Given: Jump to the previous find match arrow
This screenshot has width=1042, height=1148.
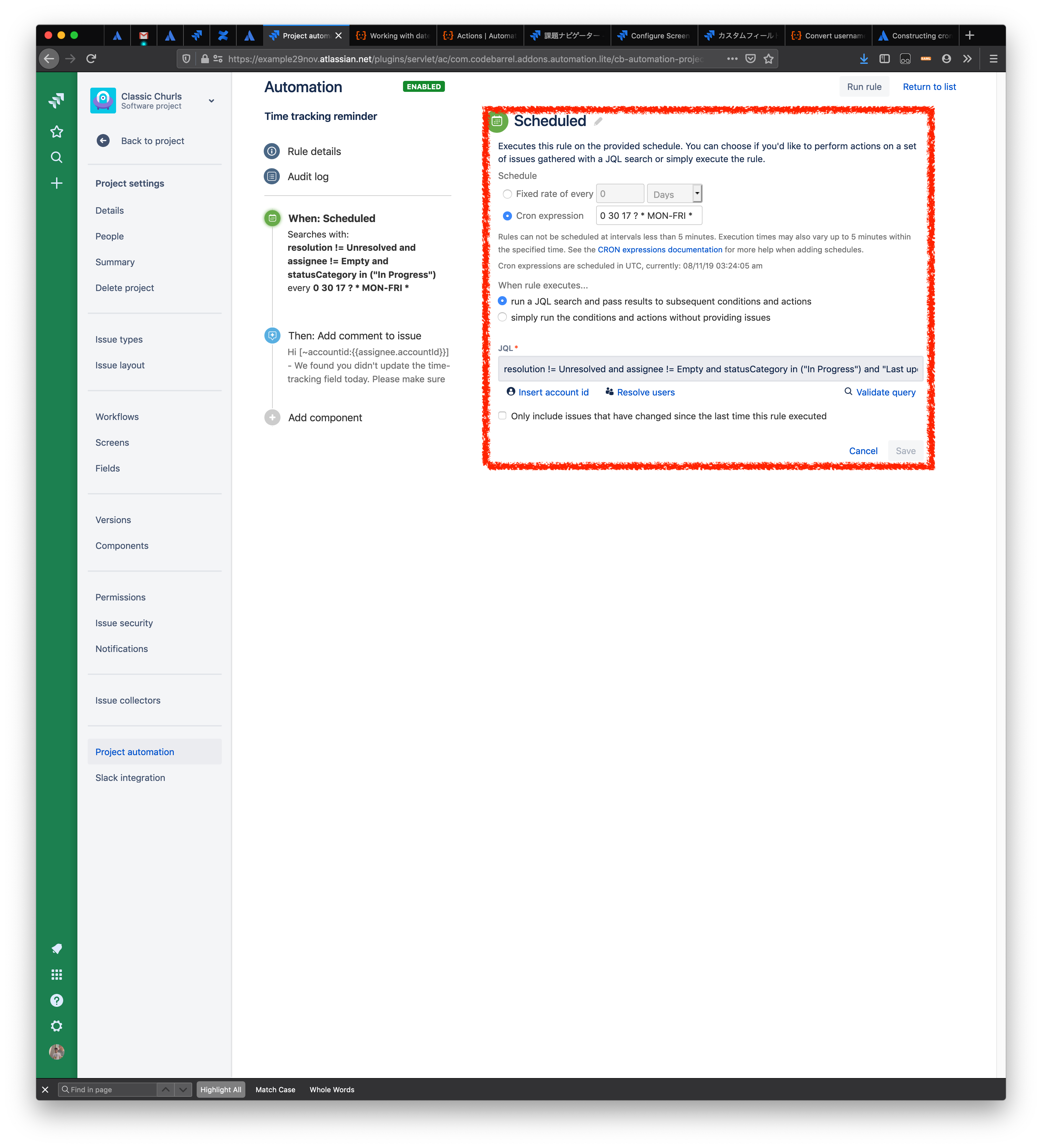Looking at the screenshot, I should point(165,1089).
